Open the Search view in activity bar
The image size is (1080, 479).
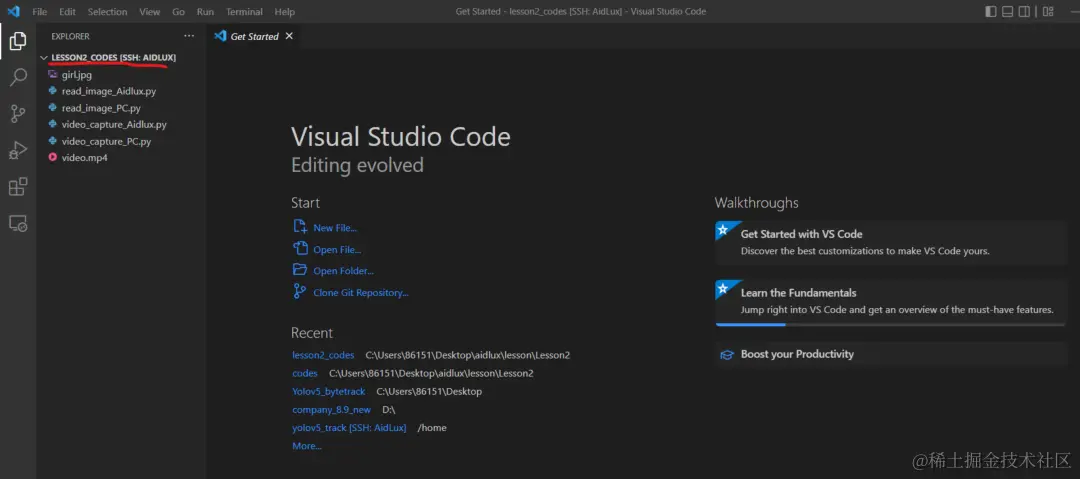tap(18, 77)
